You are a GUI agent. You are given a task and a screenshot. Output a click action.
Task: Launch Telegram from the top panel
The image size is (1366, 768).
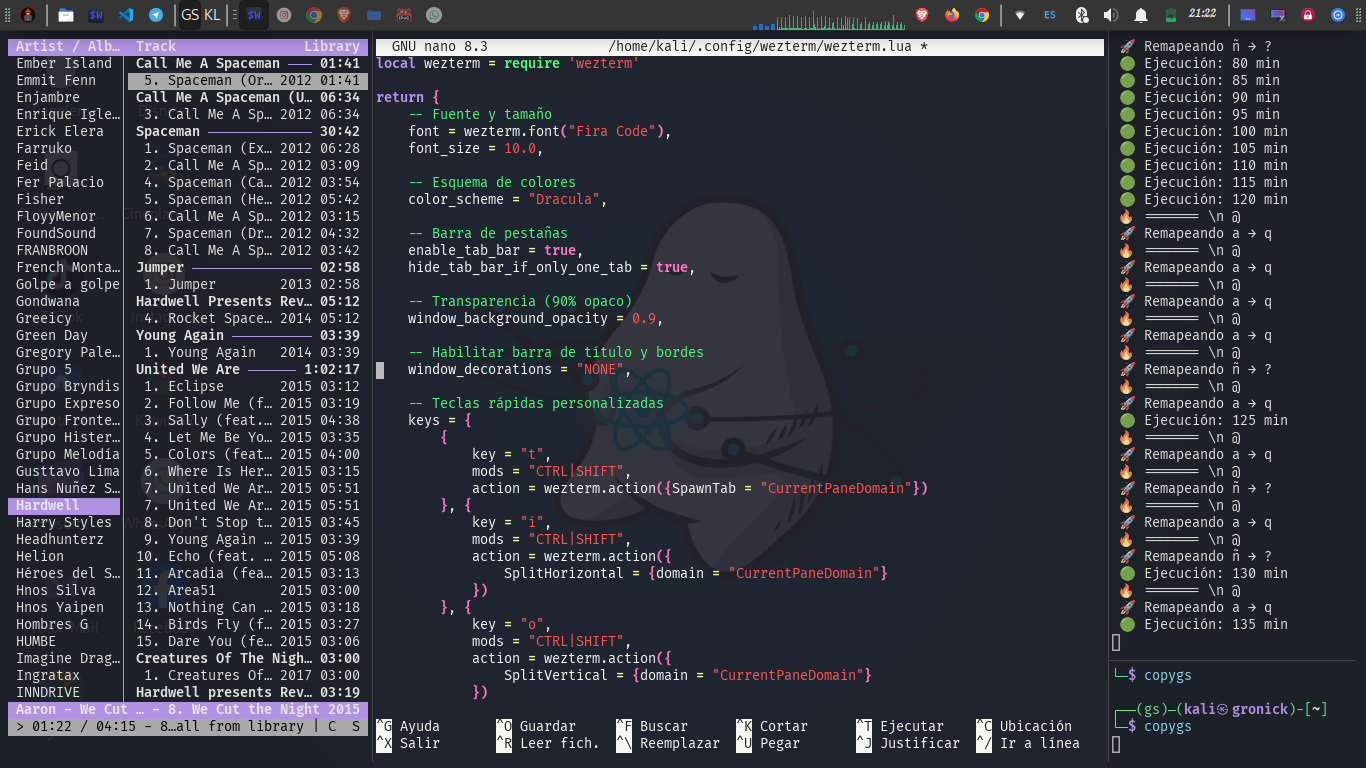point(156,15)
